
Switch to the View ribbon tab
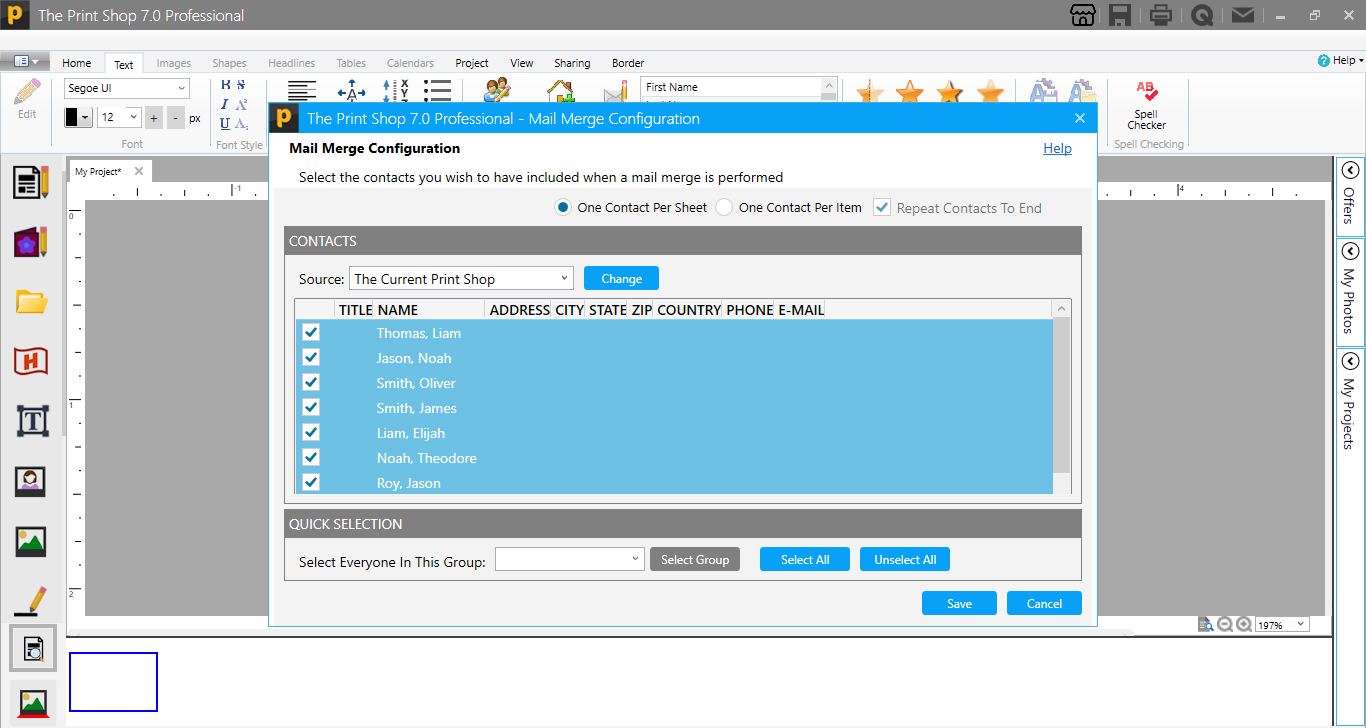click(522, 63)
